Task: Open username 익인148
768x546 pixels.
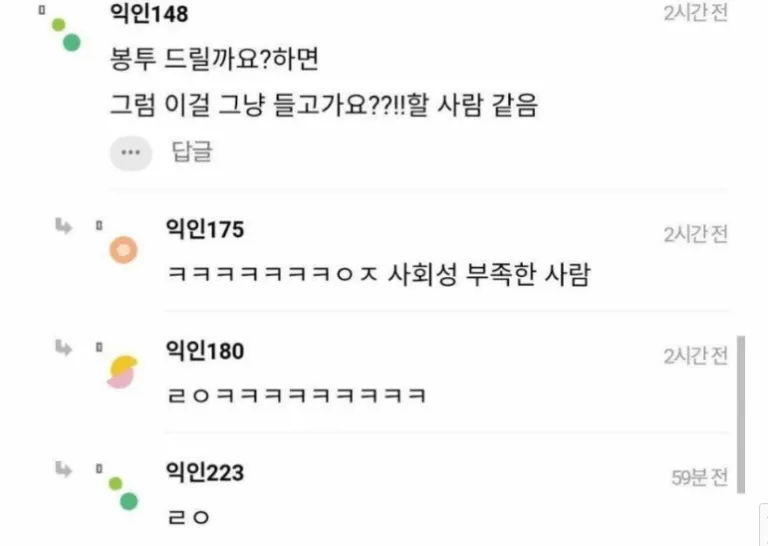Action: pos(149,13)
